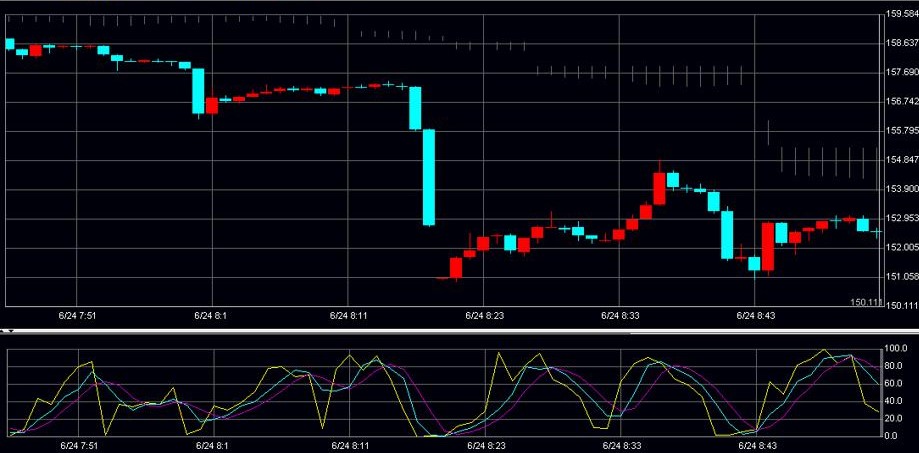Viewport: 919px width, 453px height.
Task: Click the 152.953 price axis label
Action: coord(902,218)
